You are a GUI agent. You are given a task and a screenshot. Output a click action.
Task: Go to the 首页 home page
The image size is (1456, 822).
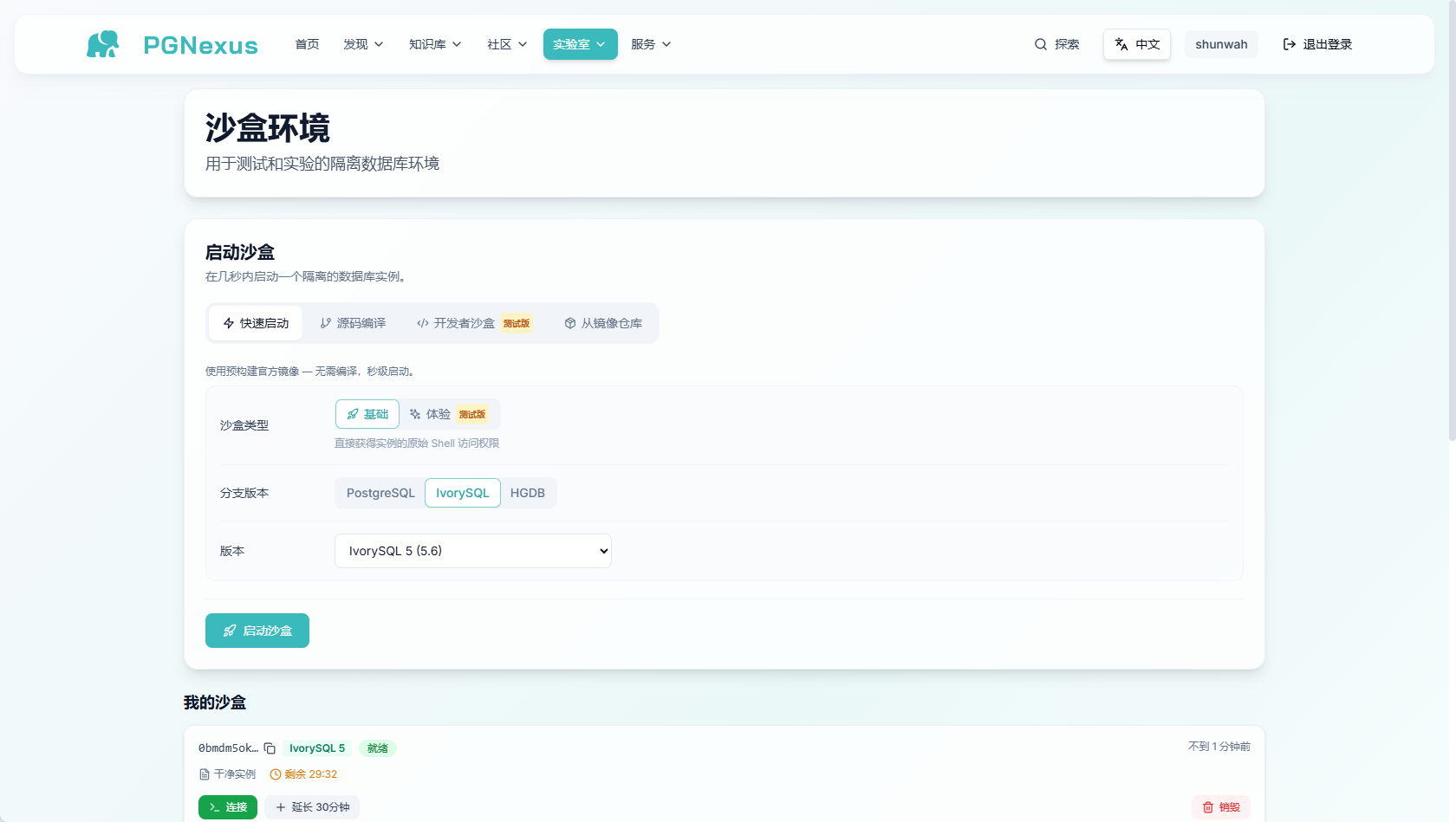(x=307, y=44)
